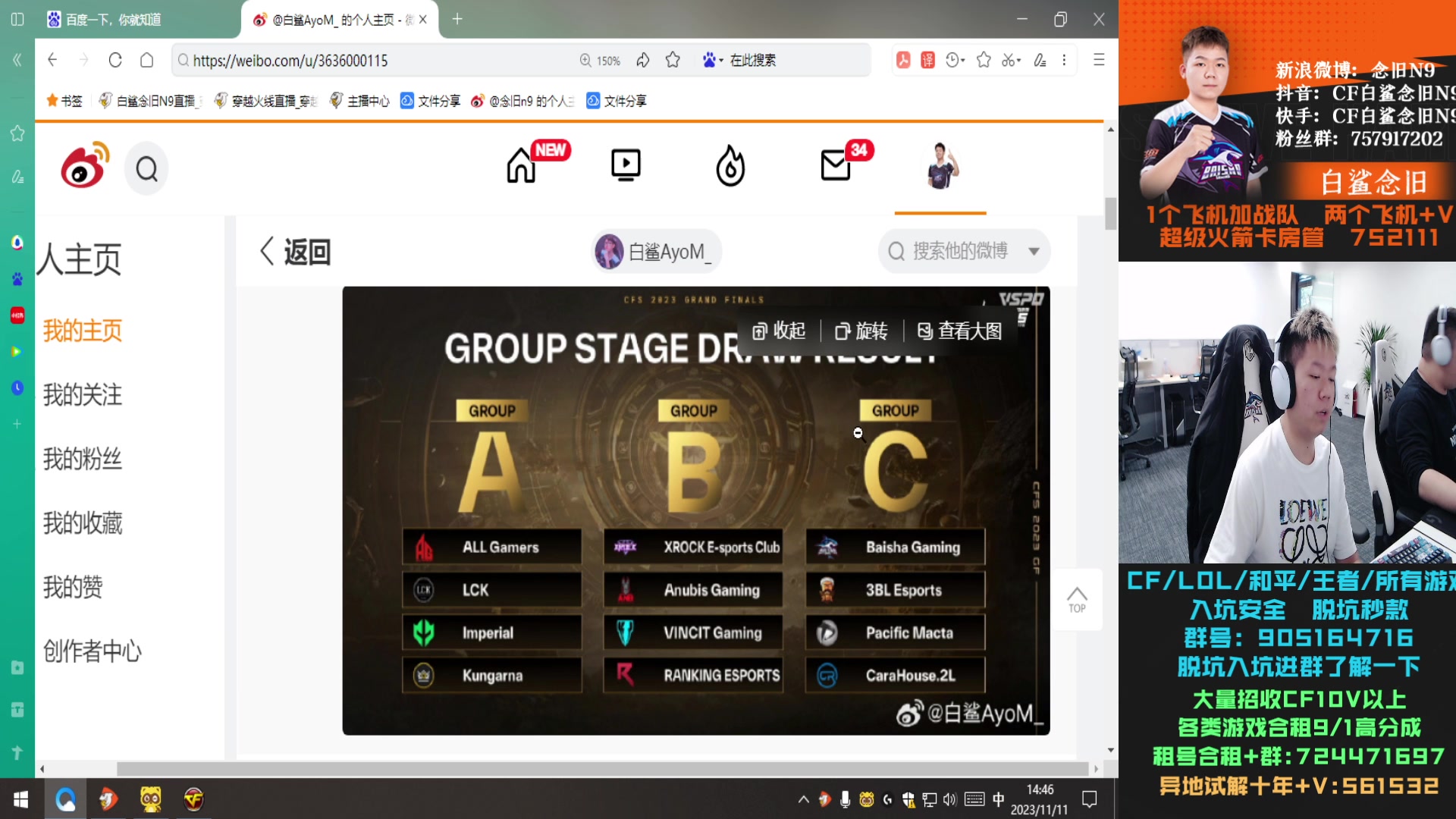Viewport: 1456px width, 819px height.
Task: Open Weibo home via the house icon
Action: click(x=520, y=165)
